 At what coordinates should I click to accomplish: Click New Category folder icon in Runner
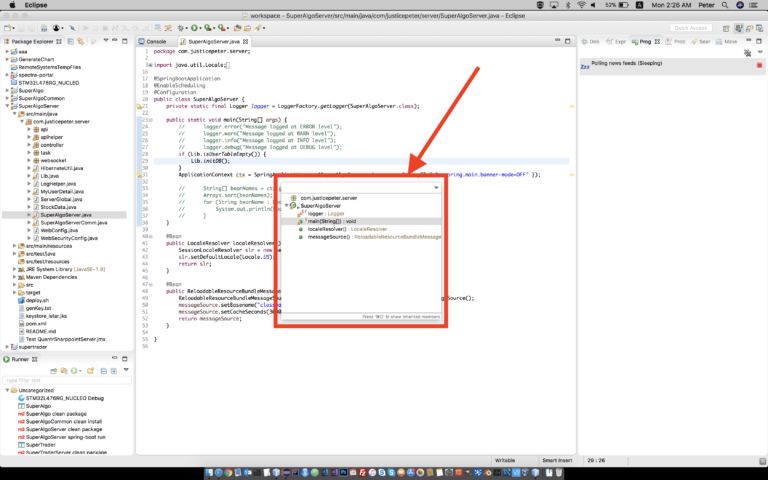coord(91,371)
